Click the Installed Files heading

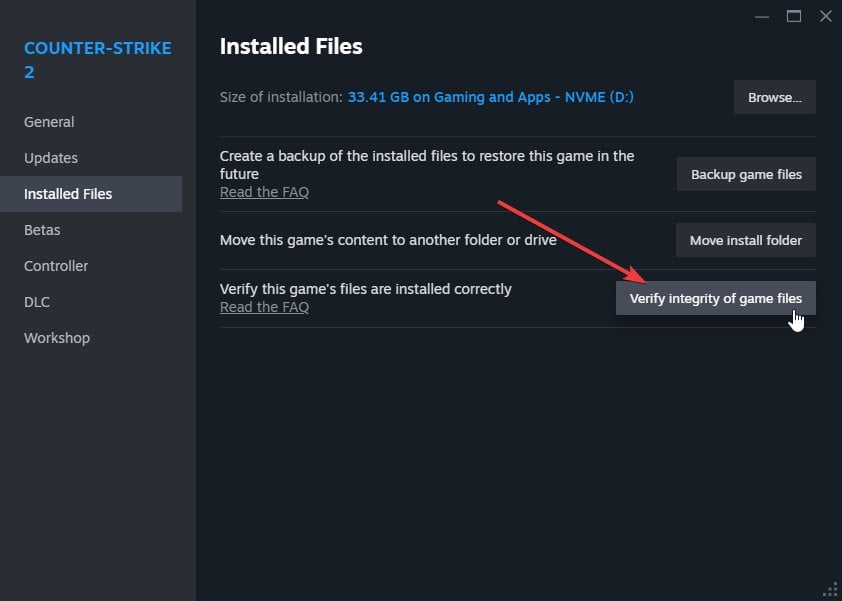click(291, 46)
